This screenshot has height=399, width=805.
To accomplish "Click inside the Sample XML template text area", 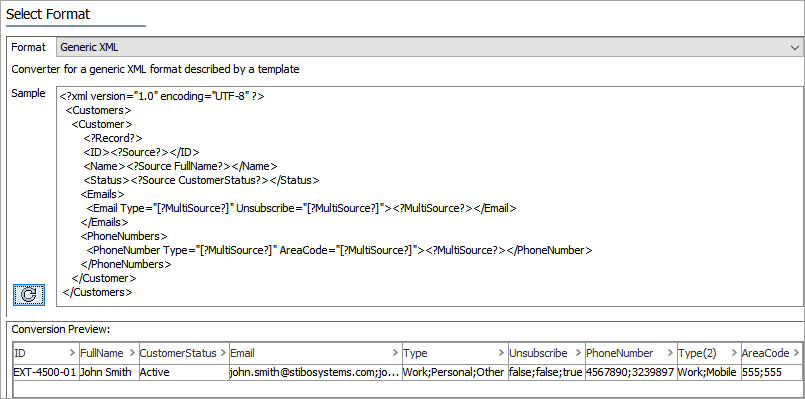I will click(x=429, y=197).
